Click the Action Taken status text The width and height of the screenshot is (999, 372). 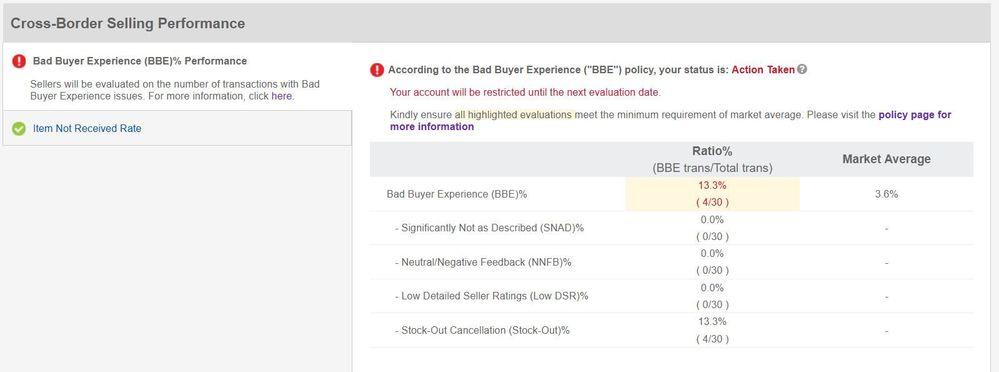pyautogui.click(x=763, y=70)
